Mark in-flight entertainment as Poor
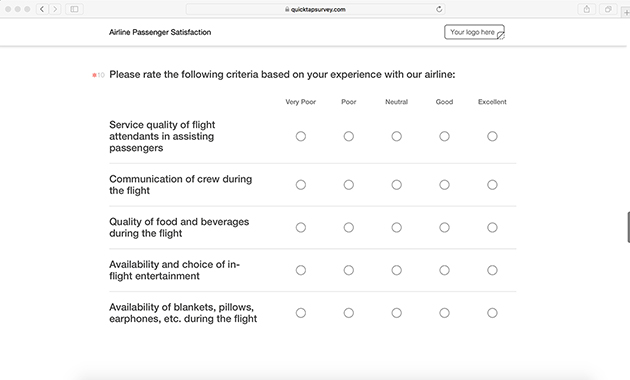630x380 pixels. 349,270
